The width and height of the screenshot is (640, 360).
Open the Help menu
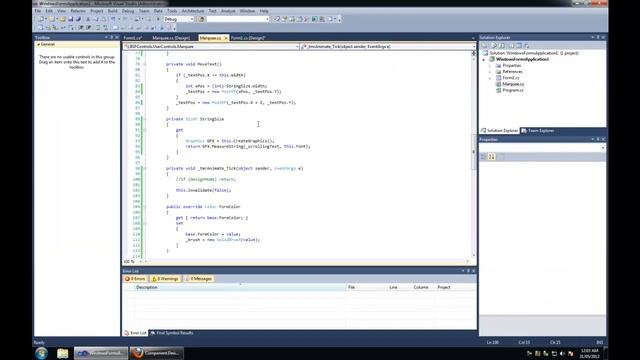(x=264, y=11)
